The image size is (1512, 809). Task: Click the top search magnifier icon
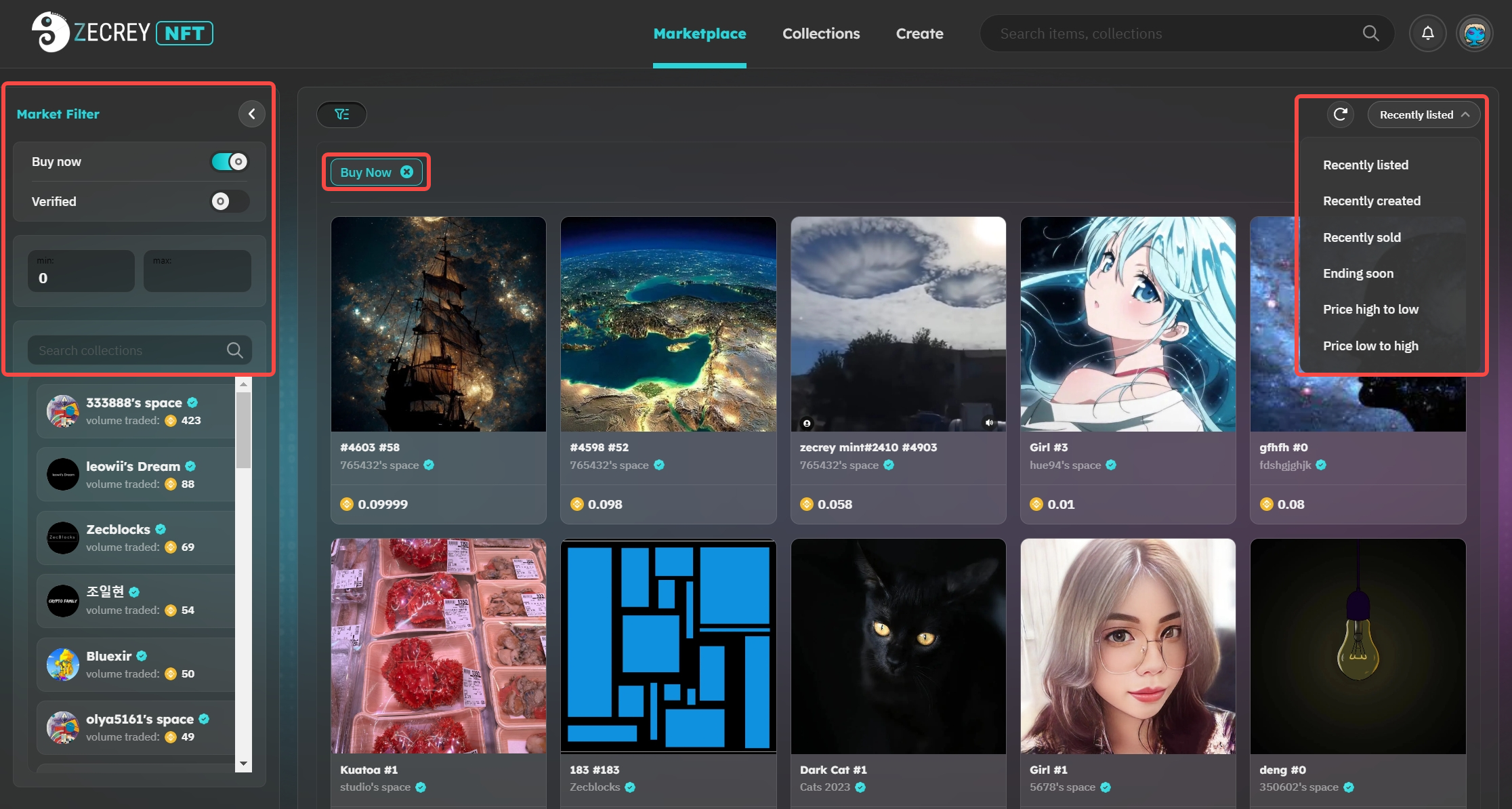tap(1370, 33)
